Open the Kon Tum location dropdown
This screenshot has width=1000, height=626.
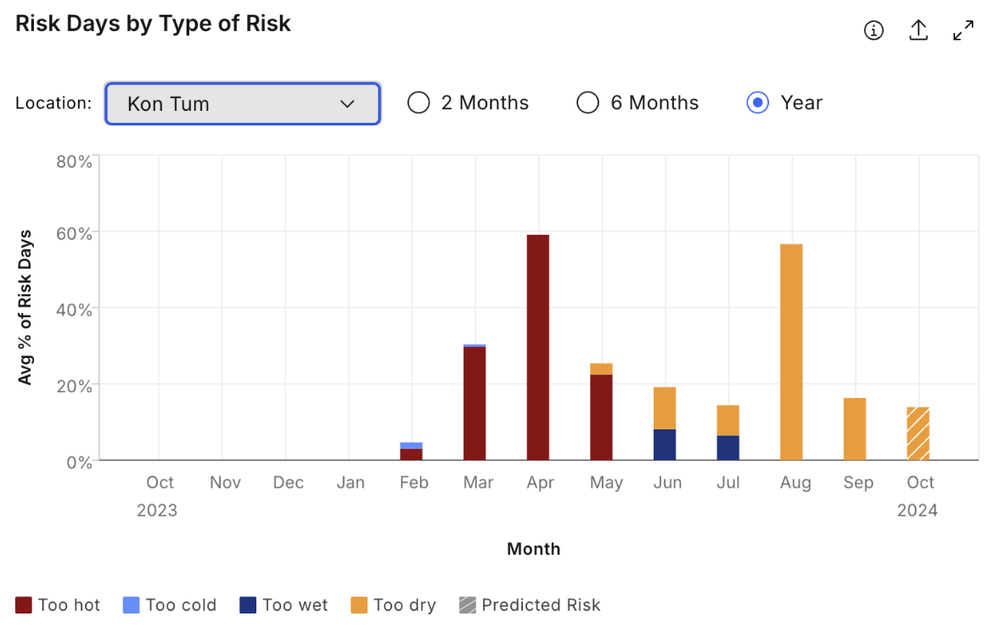[x=242, y=103]
